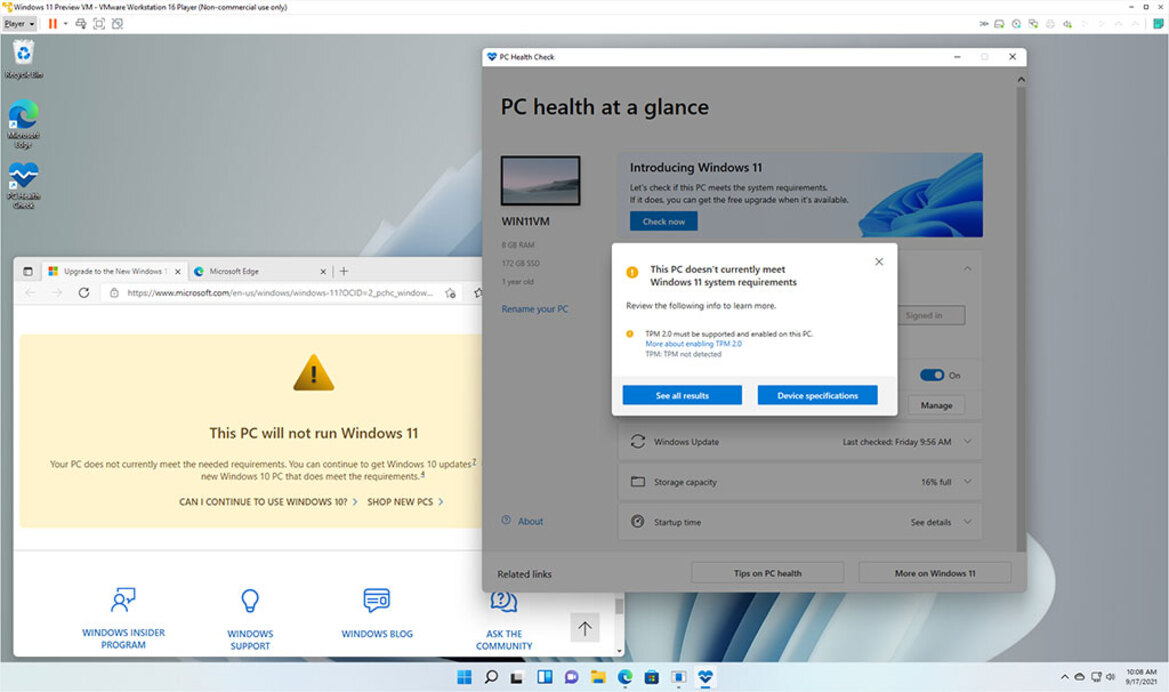The height and width of the screenshot is (692, 1169).
Task: Open Windows Support link
Action: coord(250,620)
